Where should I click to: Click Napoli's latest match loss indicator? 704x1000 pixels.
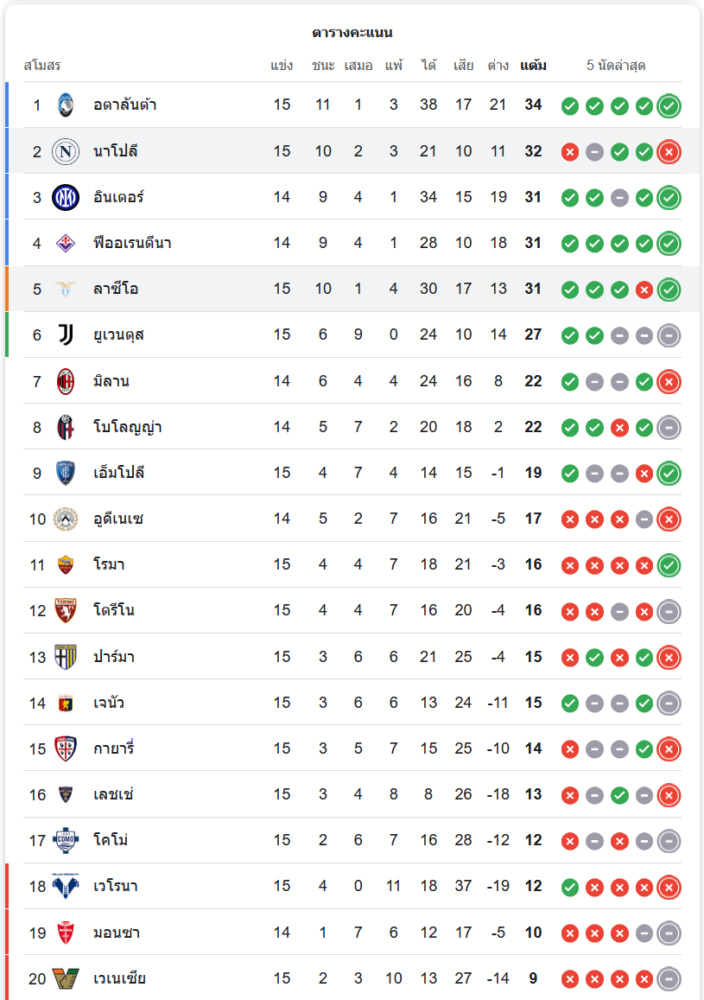tap(669, 151)
